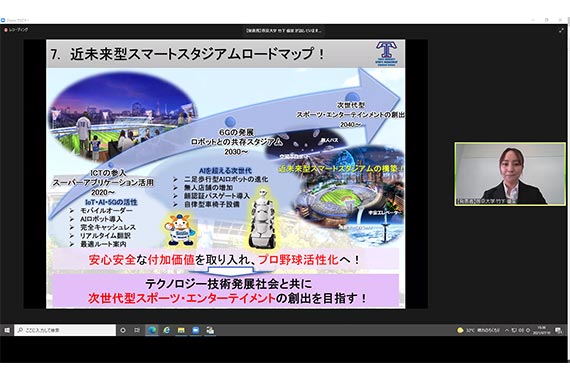The height and width of the screenshot is (380, 570).
Task: Click the '安心安全な付加価値' red banner text
Action: 141,260
